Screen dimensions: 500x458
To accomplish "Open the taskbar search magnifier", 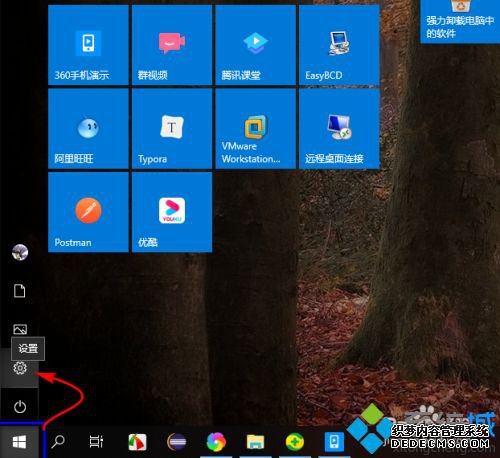I will (x=58, y=442).
